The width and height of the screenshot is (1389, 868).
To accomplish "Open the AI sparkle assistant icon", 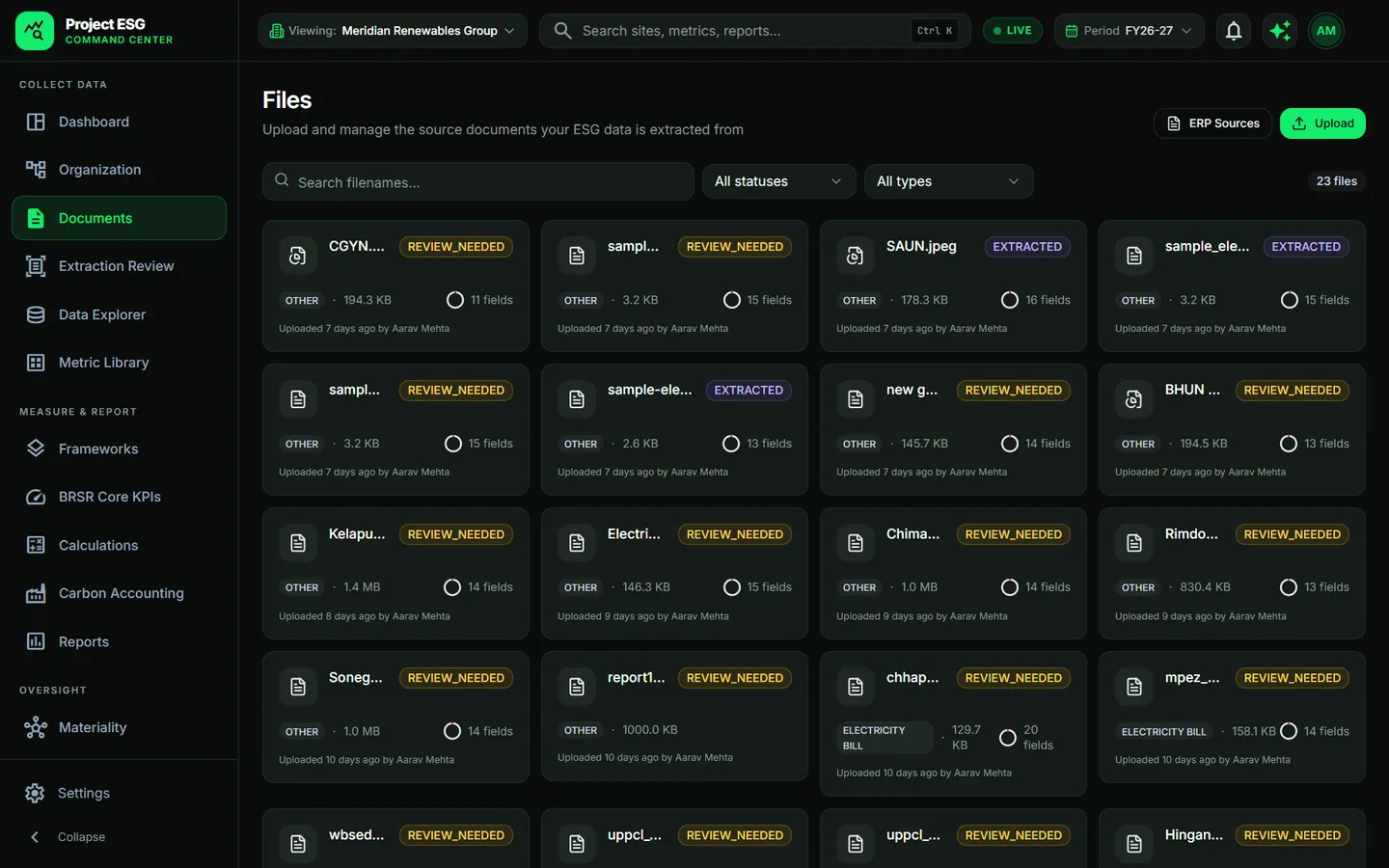I will 1280,31.
